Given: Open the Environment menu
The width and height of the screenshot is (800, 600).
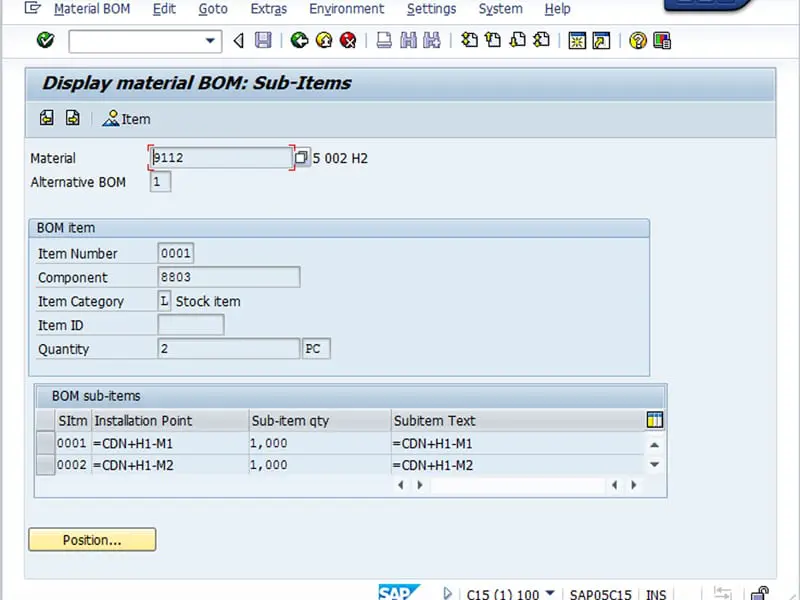Looking at the screenshot, I should (346, 9).
